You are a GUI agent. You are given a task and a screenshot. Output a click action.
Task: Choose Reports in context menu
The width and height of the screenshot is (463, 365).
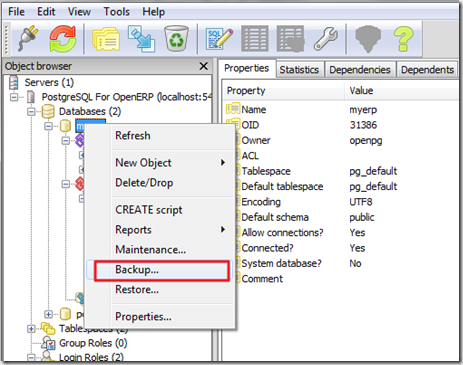160,230
